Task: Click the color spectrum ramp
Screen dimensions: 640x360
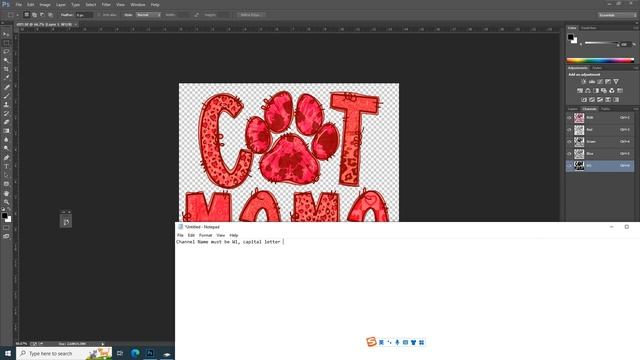Action: click(x=600, y=60)
